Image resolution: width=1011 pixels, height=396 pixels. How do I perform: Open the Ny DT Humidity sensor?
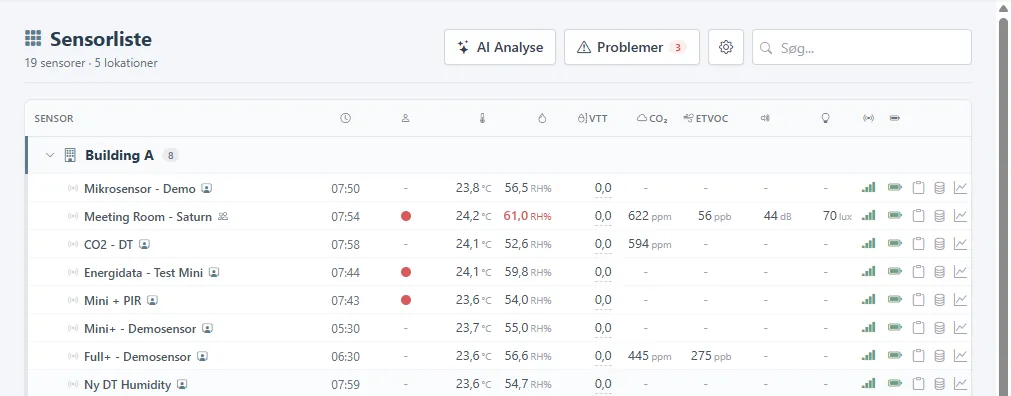click(x=127, y=385)
